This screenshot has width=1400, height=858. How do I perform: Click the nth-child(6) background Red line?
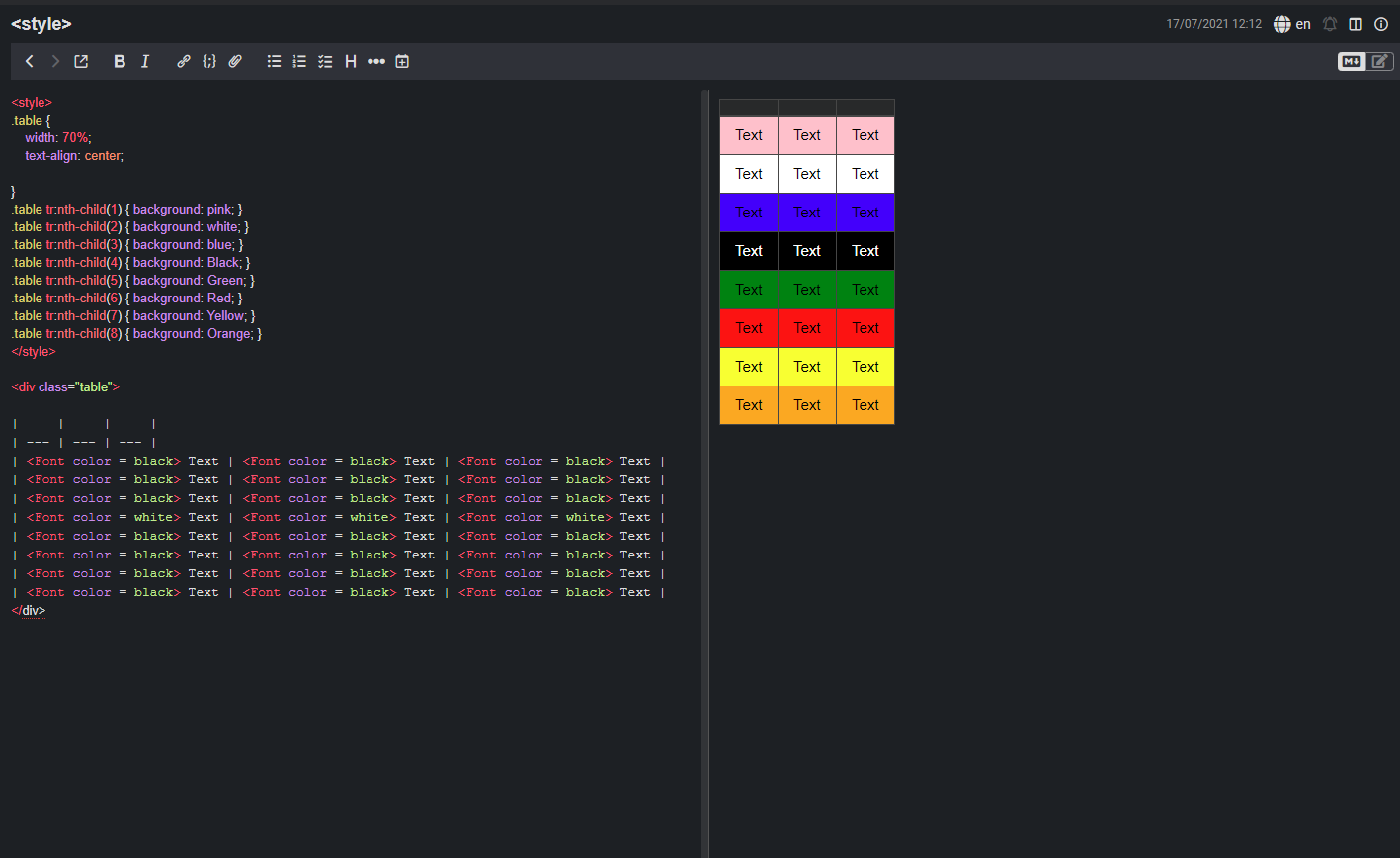click(126, 298)
